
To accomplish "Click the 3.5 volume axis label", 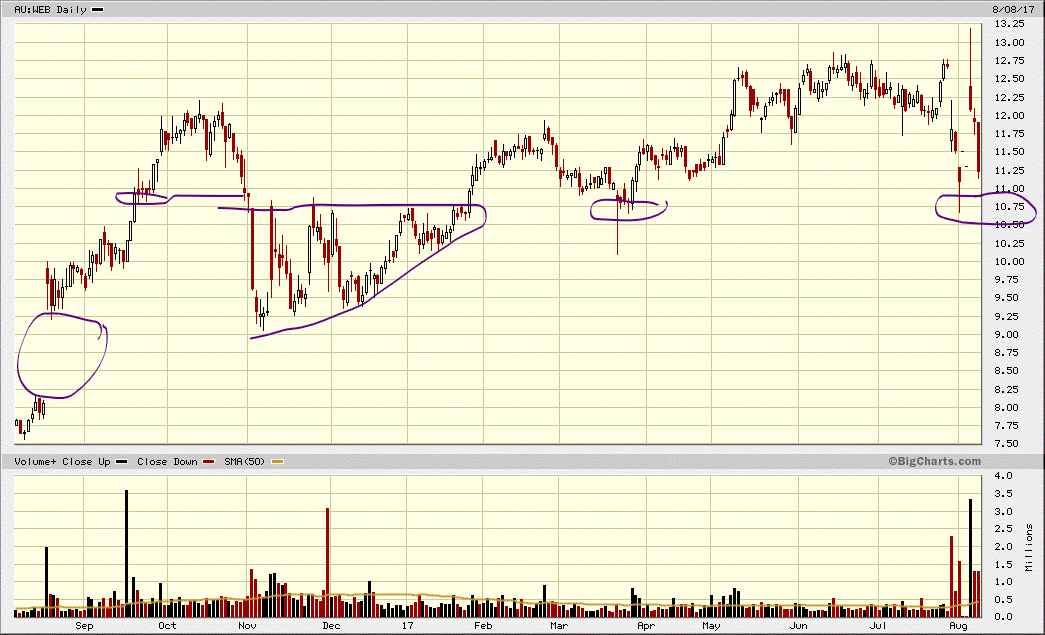I will point(1004,493).
